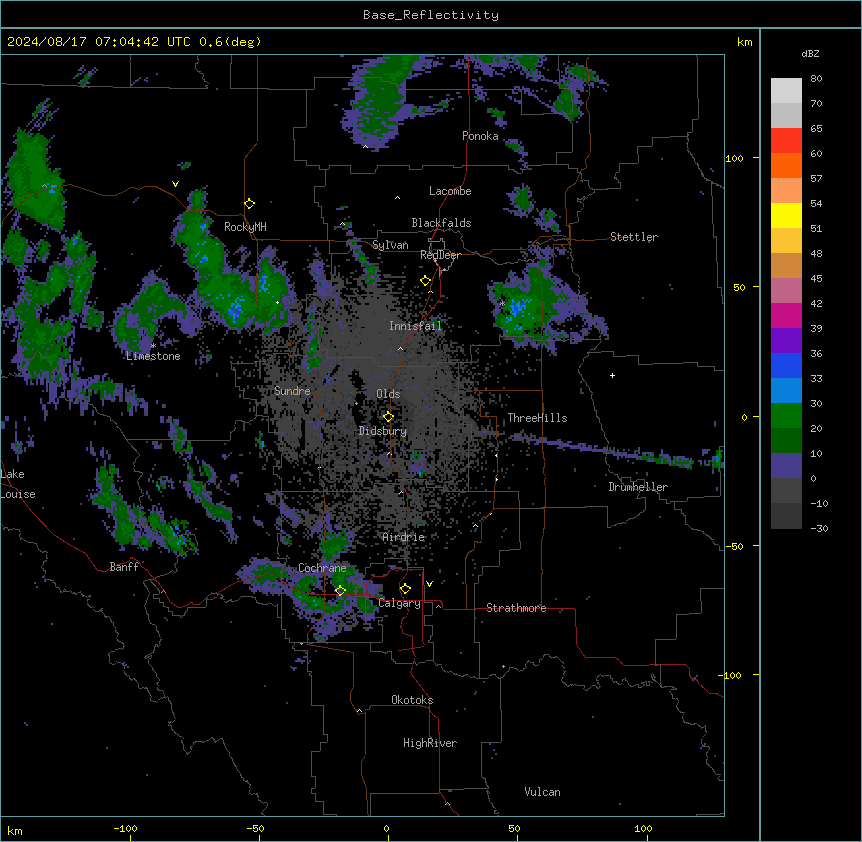The width and height of the screenshot is (862, 842).
Task: Select the light gray 70–80 dBZ swatch
Action: coord(786,91)
